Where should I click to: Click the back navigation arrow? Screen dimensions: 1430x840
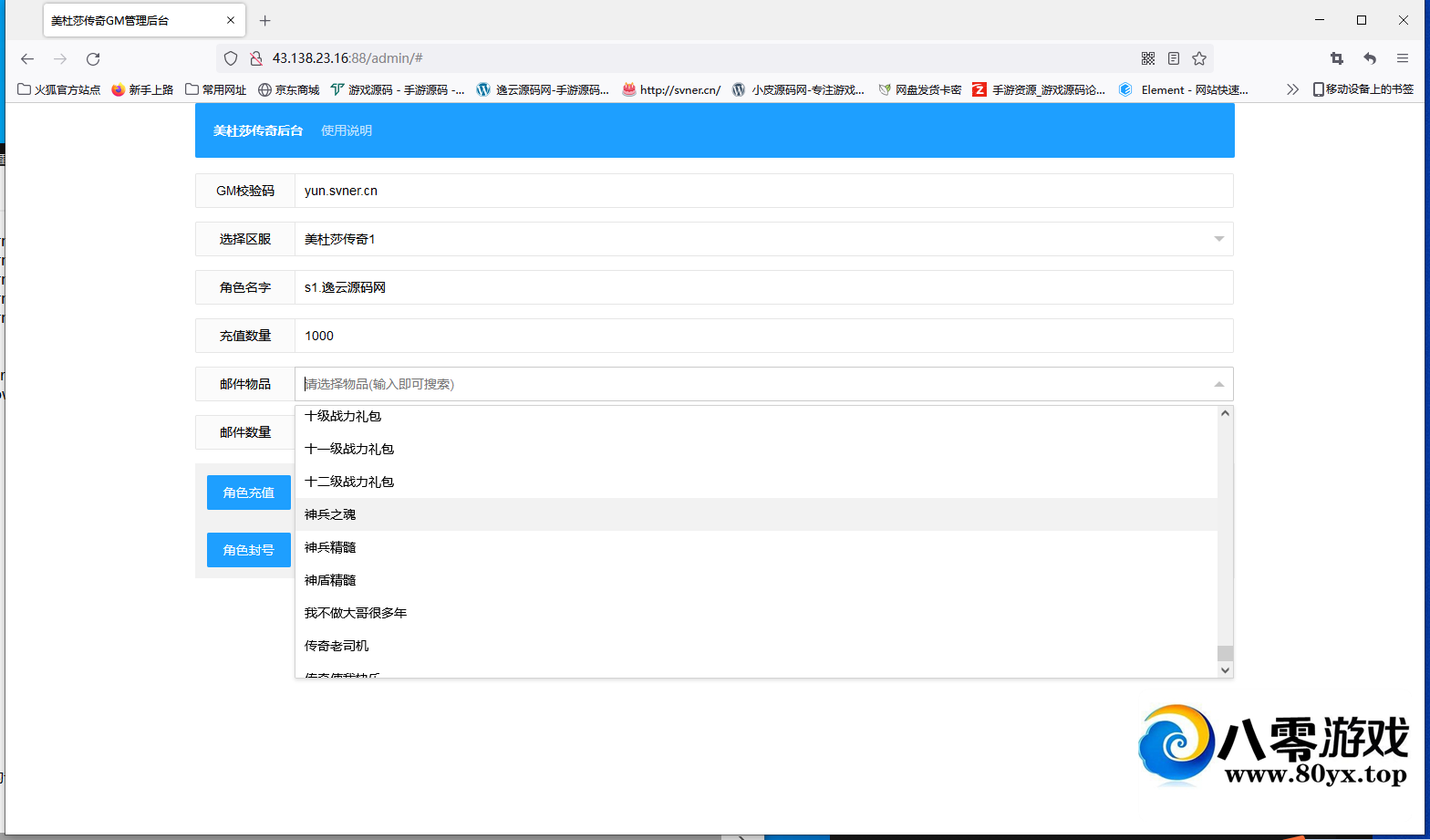[27, 58]
